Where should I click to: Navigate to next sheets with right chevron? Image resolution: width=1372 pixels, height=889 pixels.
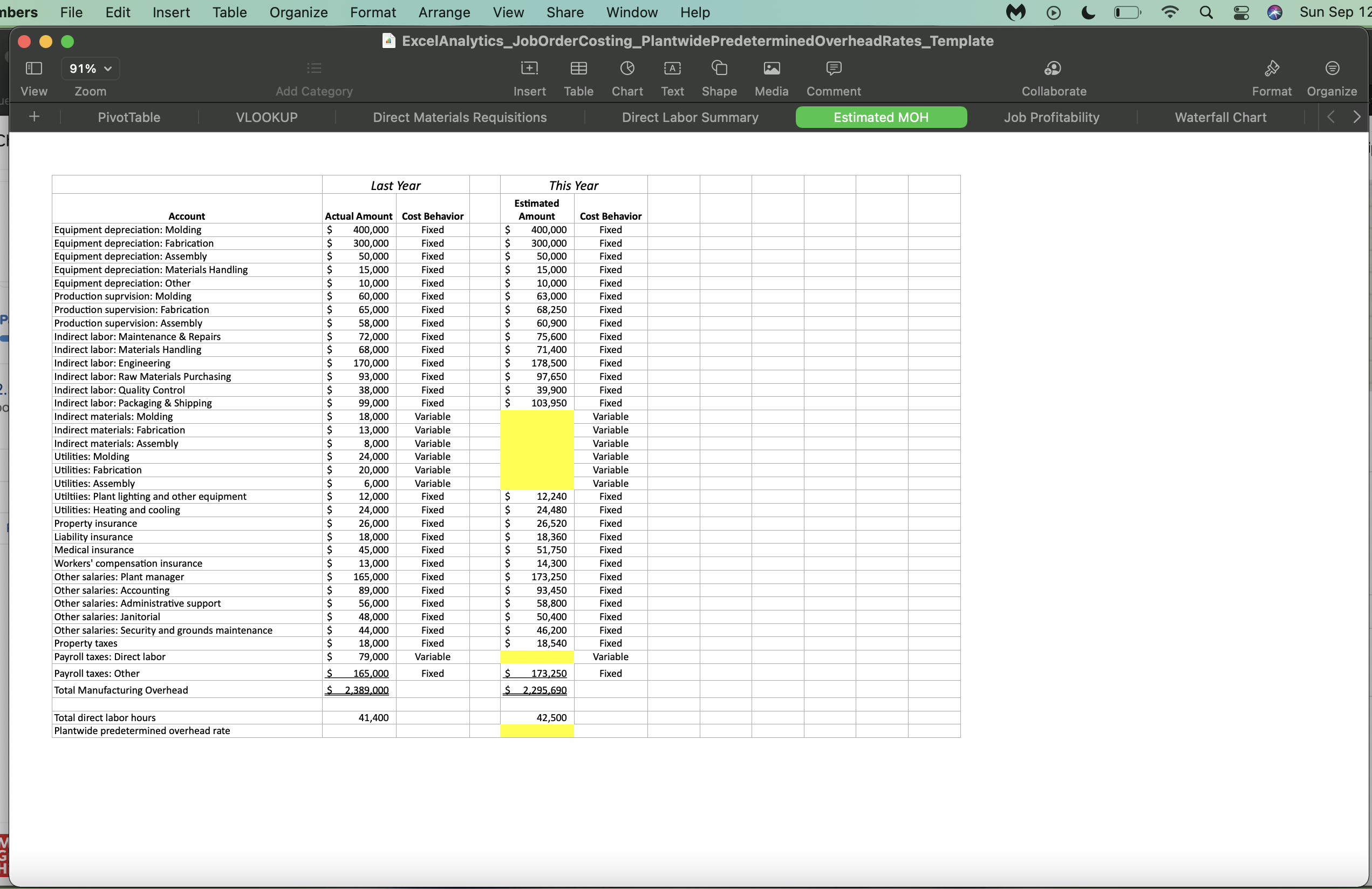[x=1357, y=117]
